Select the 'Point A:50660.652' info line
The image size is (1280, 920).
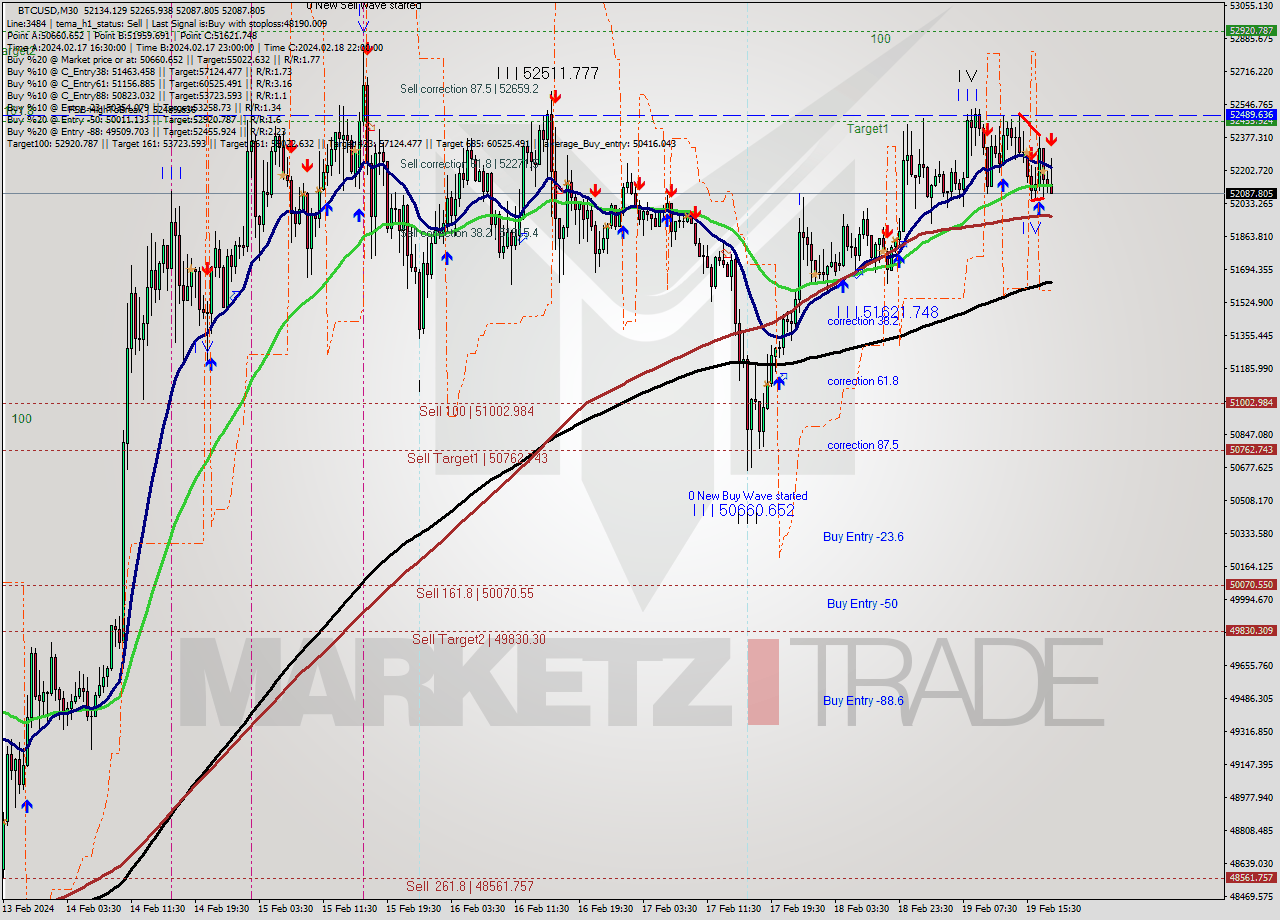(132, 35)
